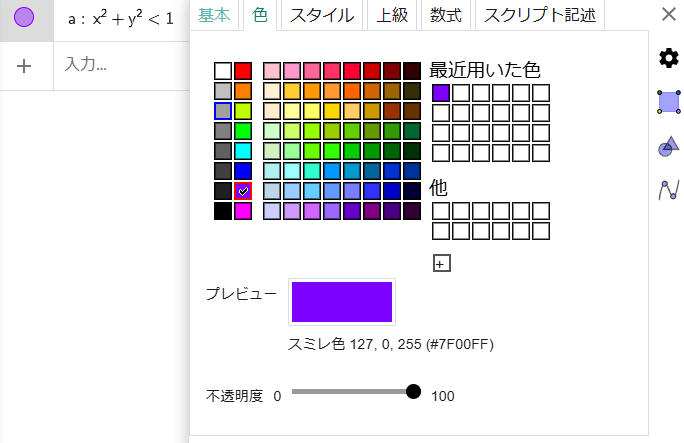Open the スクリプト記述 tab

(540, 15)
